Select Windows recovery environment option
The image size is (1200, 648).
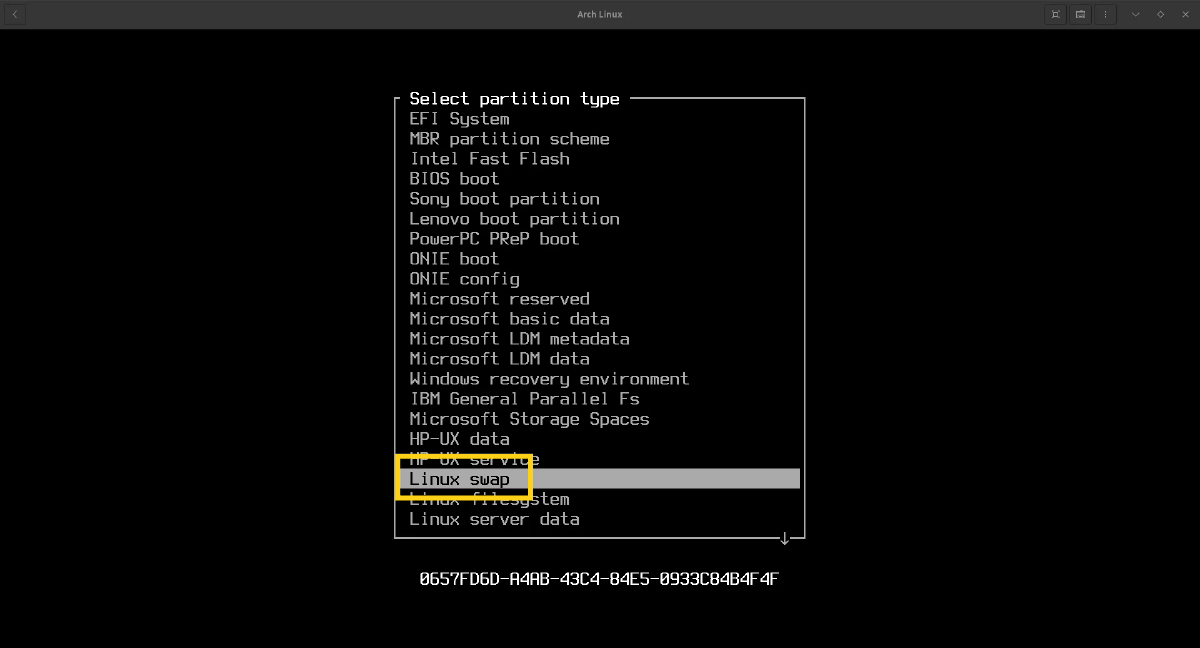click(x=549, y=379)
